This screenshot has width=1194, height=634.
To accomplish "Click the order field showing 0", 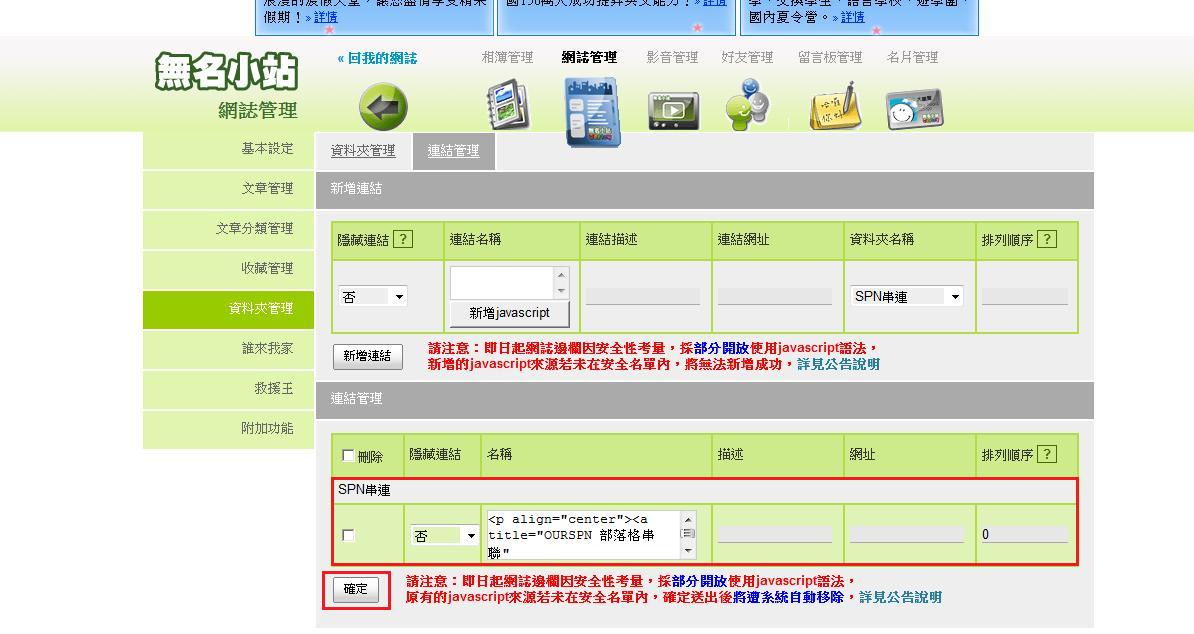I will pyautogui.click(x=1025, y=534).
